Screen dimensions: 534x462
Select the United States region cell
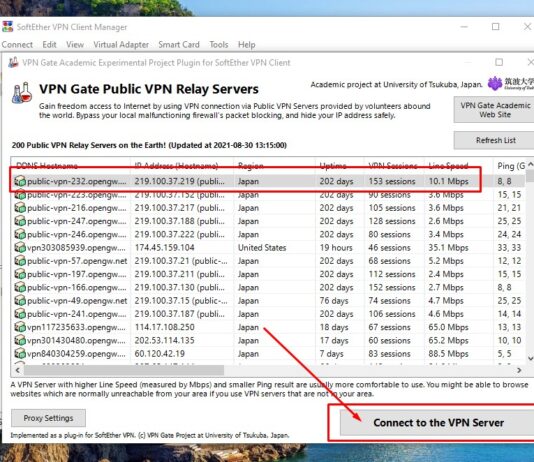point(262,248)
